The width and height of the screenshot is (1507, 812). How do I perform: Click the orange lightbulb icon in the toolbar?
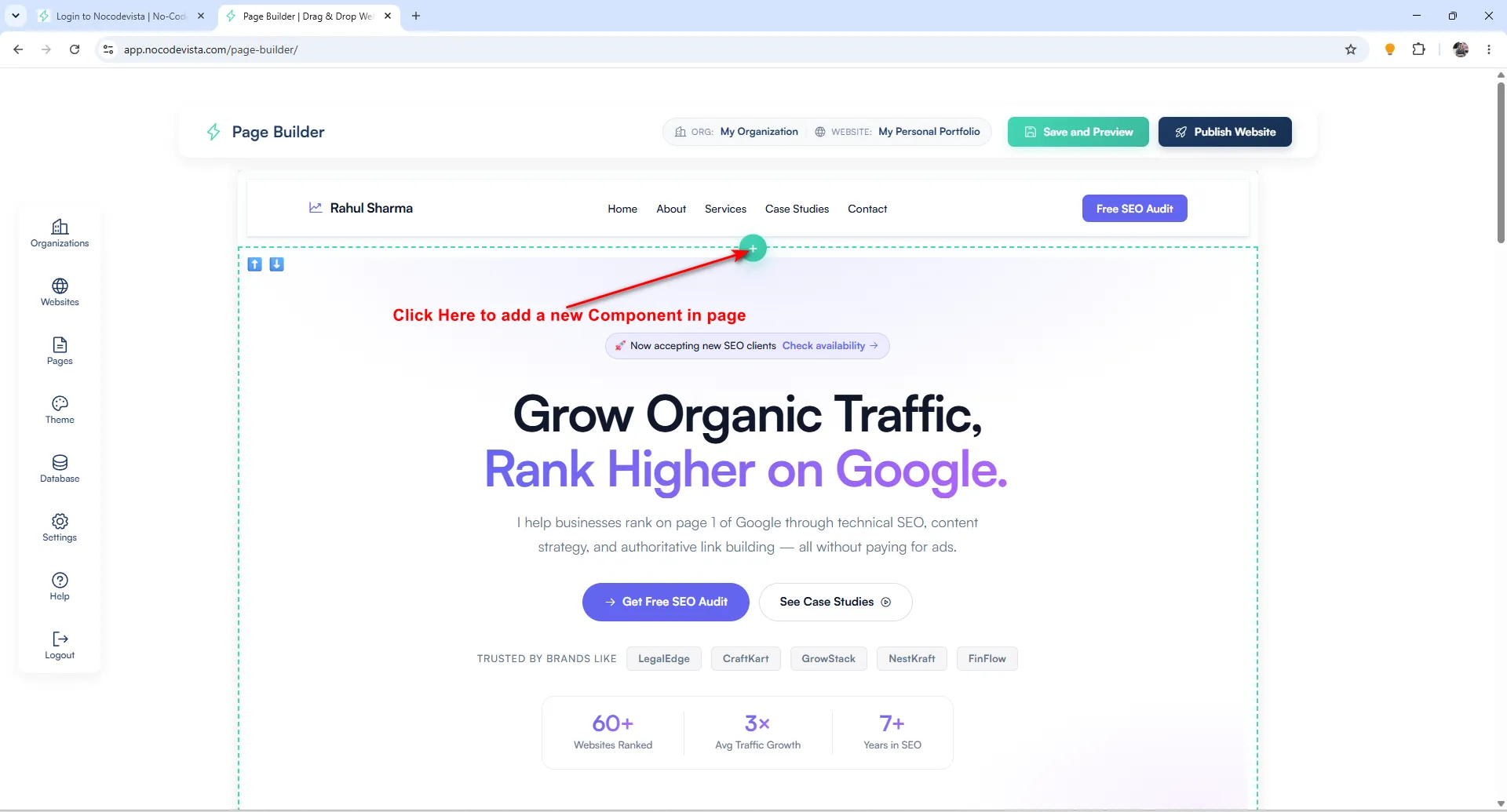[1389, 49]
